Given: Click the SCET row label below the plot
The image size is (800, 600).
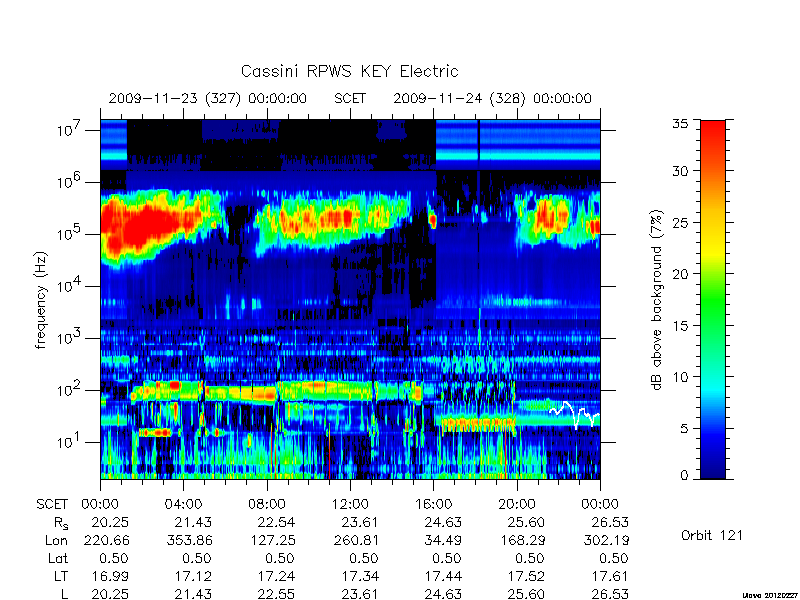Looking at the screenshot, I should [x=52, y=504].
